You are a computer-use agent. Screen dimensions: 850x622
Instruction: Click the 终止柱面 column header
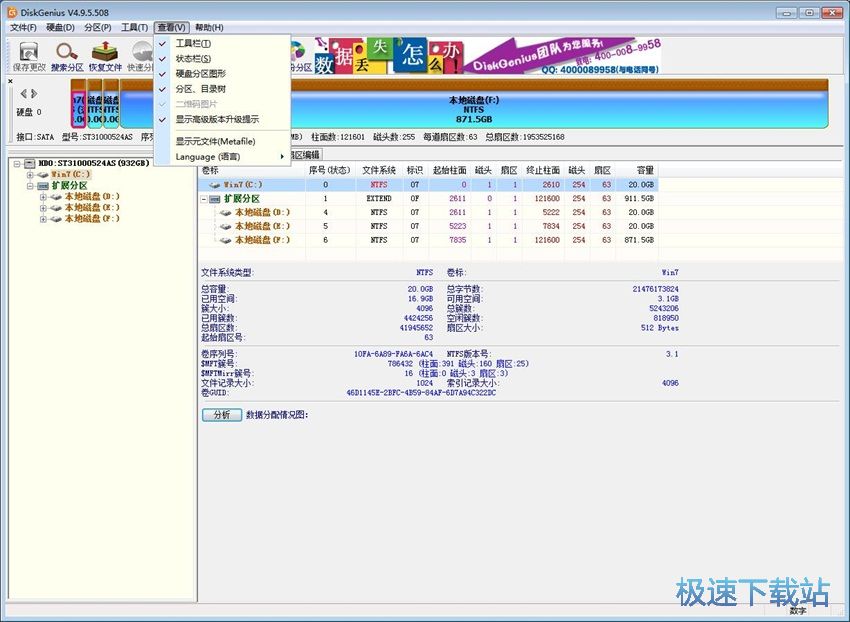point(543,170)
